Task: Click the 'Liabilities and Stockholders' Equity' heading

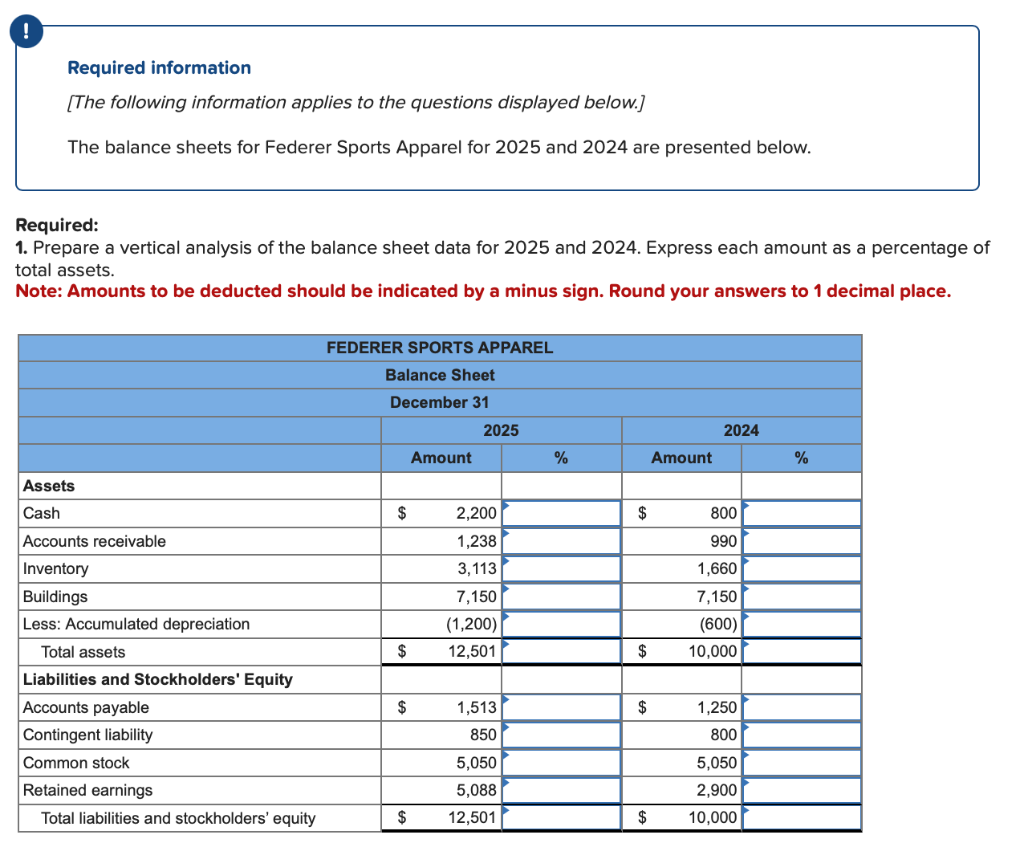Action: click(x=158, y=680)
